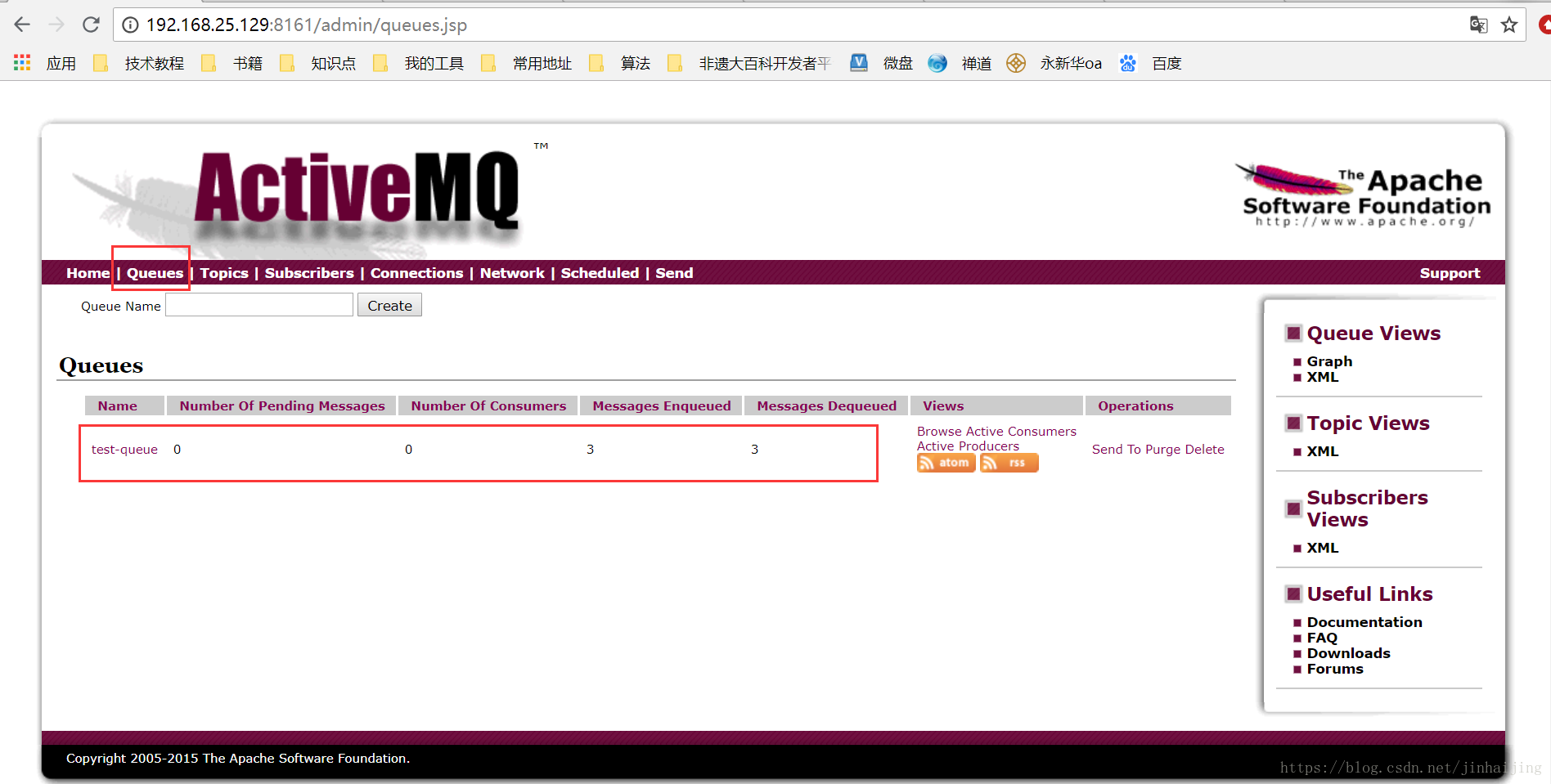Bookmark this page with star icon
This screenshot has height=784, width=1551.
[1509, 25]
